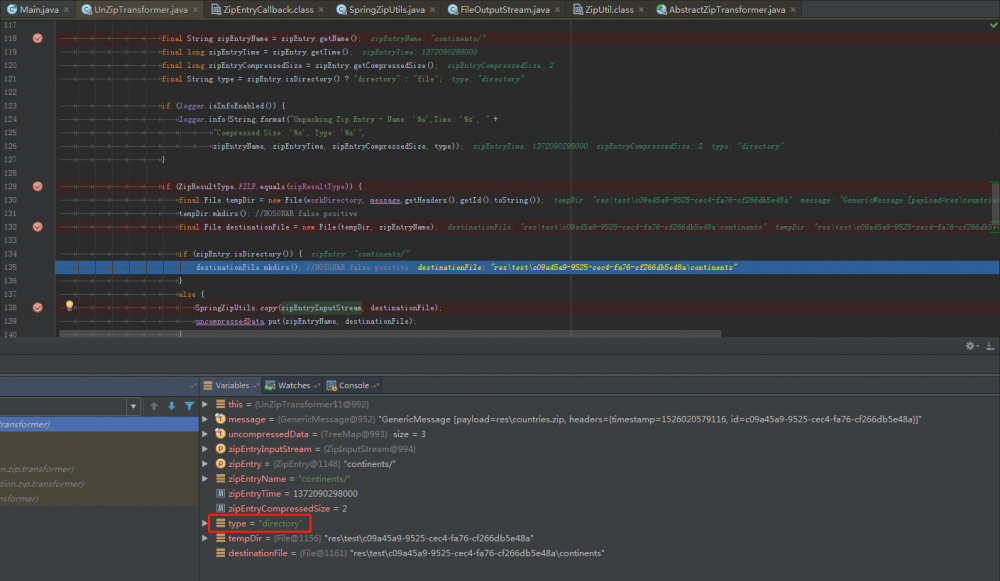Click the filter funnel icon in frames toolbar

190,405
